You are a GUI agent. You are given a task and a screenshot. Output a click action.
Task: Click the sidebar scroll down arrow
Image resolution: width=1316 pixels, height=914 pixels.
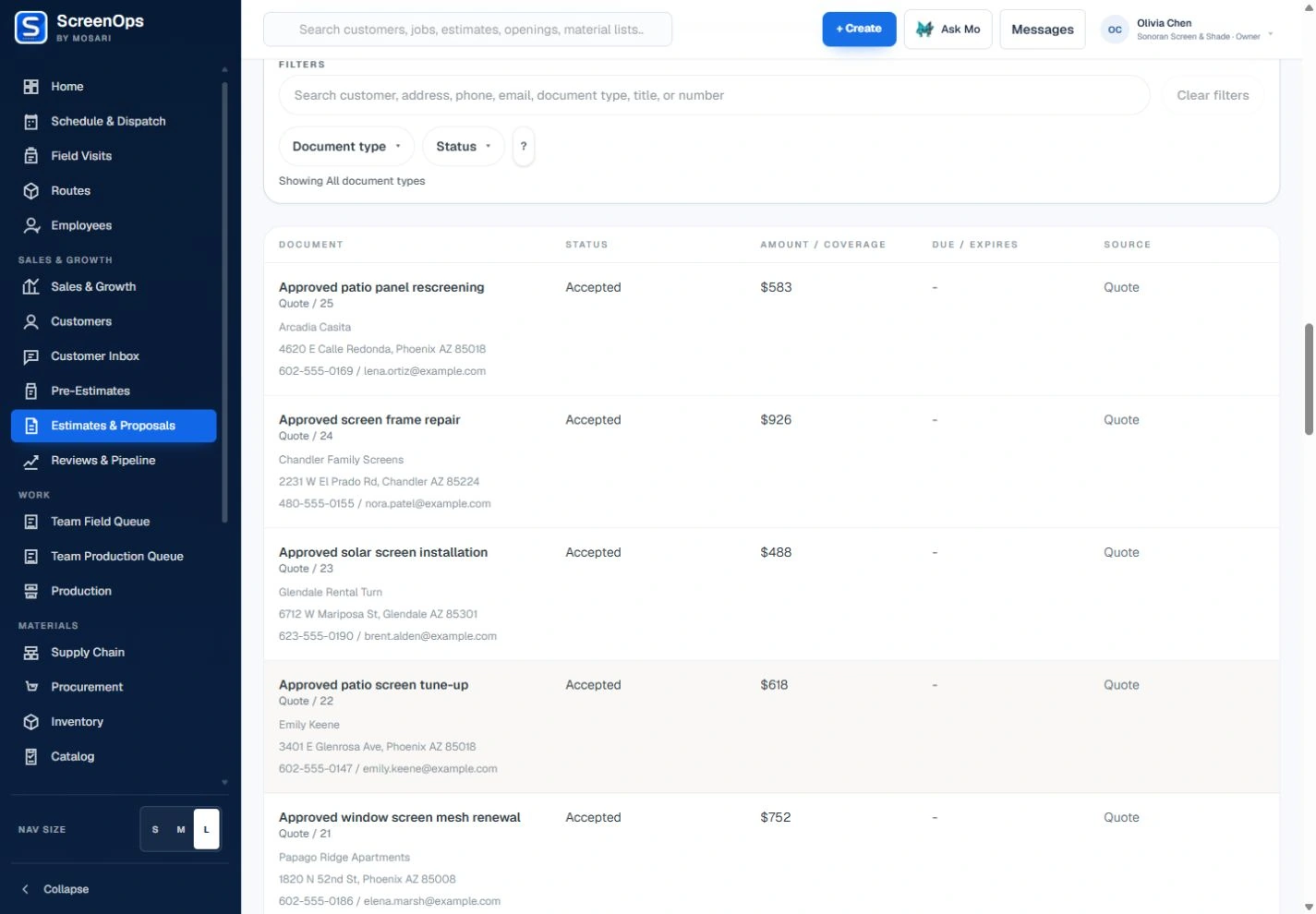224,783
